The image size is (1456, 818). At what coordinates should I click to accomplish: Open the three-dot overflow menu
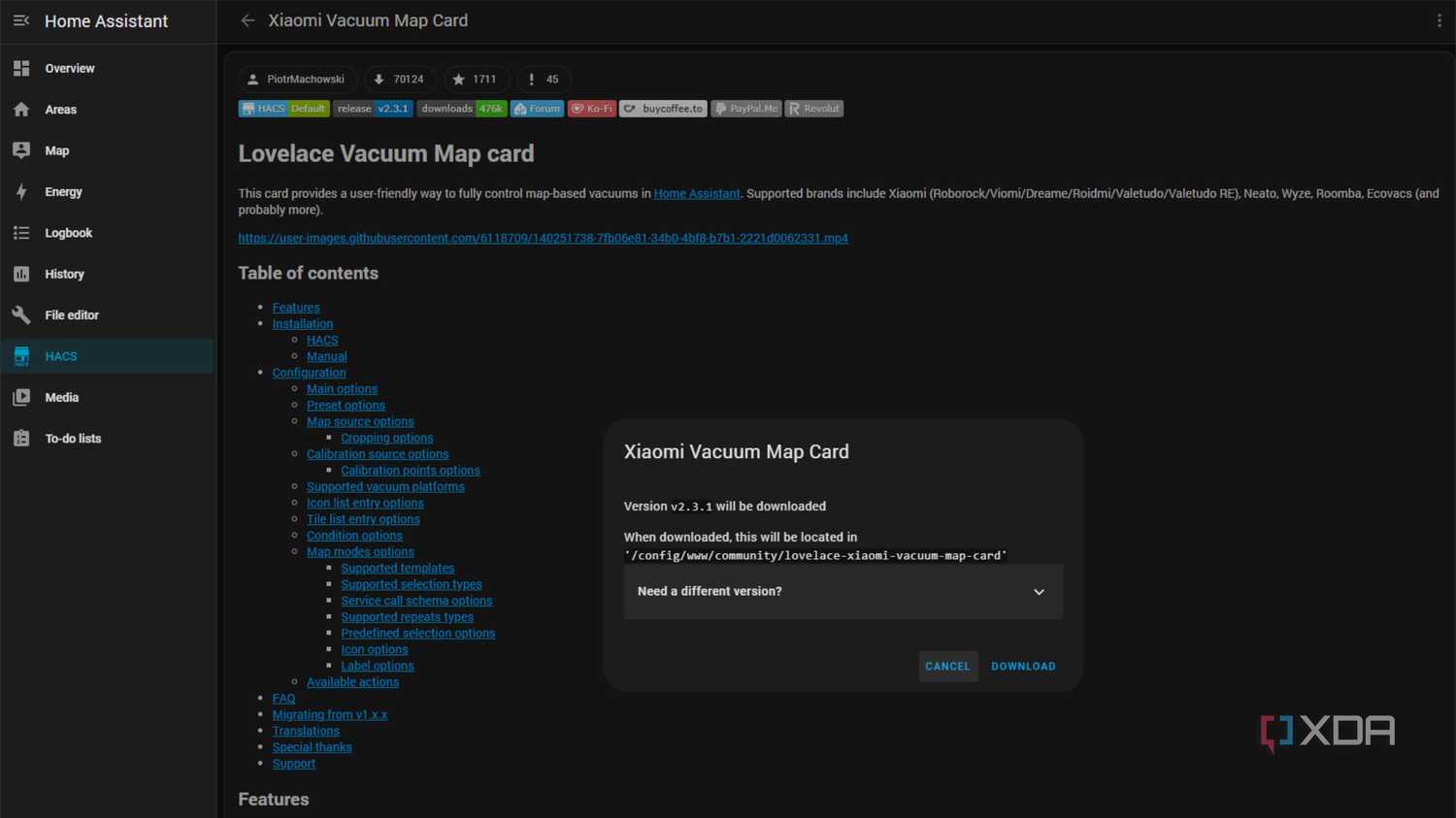point(1439,20)
